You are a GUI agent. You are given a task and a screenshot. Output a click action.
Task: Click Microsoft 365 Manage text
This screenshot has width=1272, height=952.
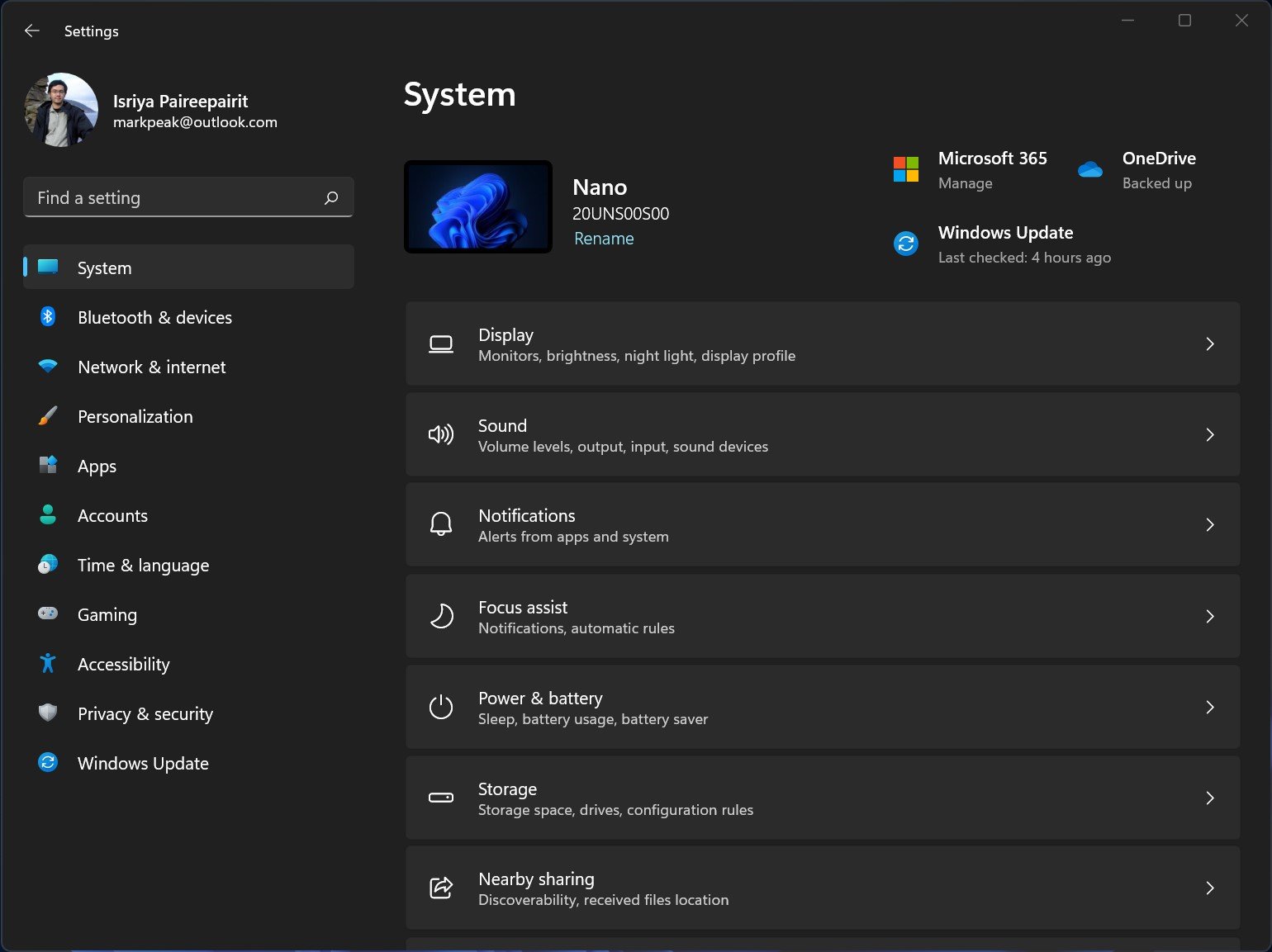coord(966,183)
